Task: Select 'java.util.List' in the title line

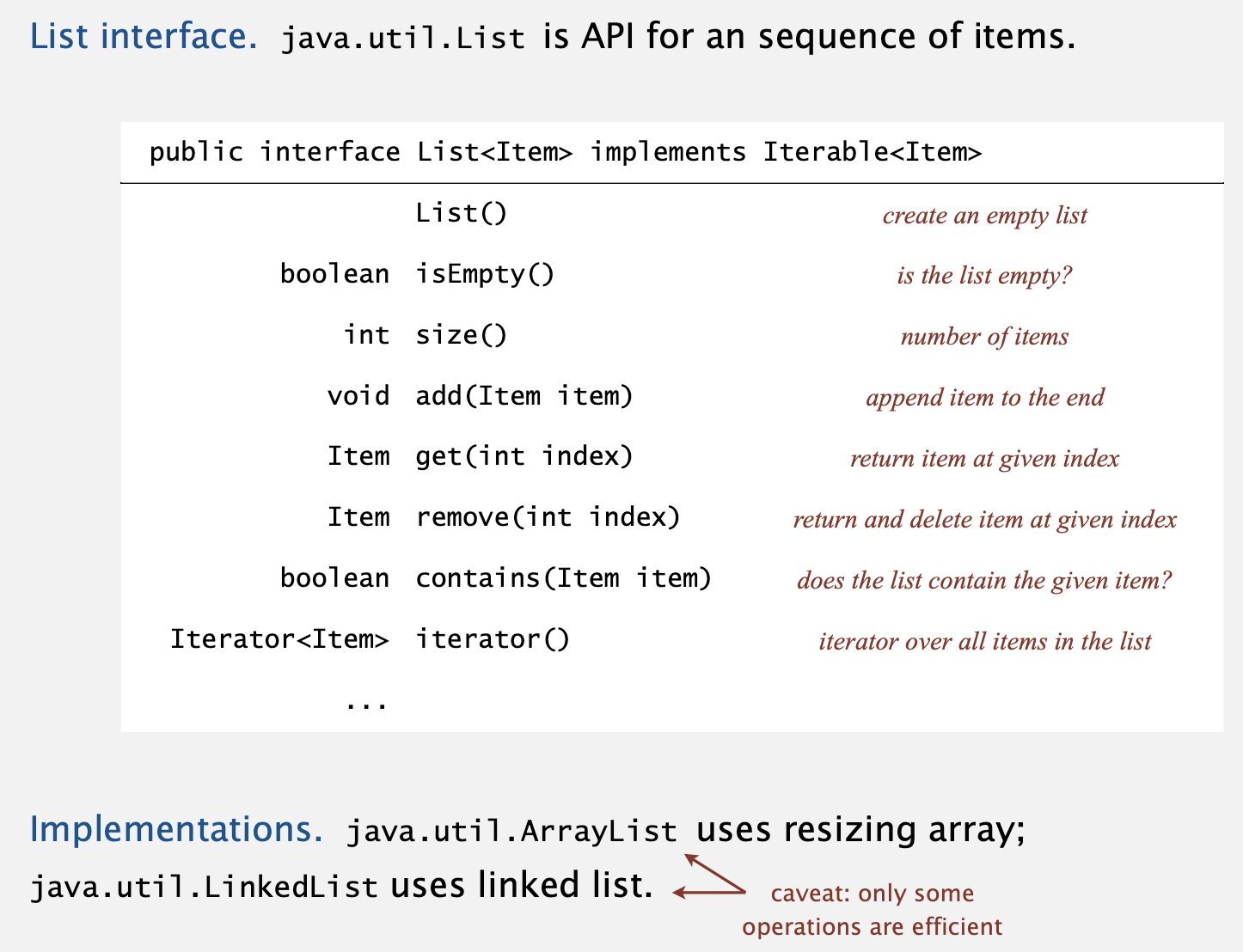Action: click(x=403, y=39)
